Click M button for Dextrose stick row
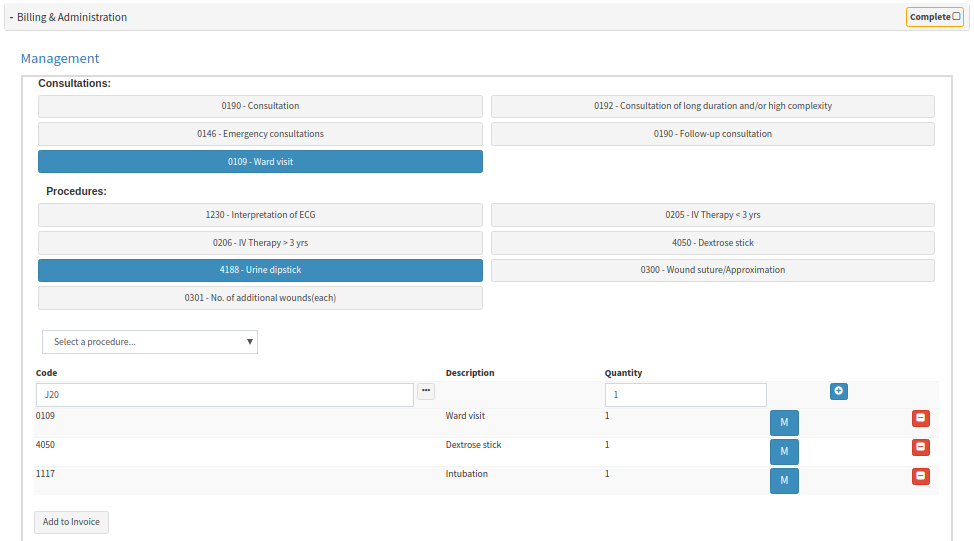Viewport: 974px width, 541px height. (x=784, y=452)
